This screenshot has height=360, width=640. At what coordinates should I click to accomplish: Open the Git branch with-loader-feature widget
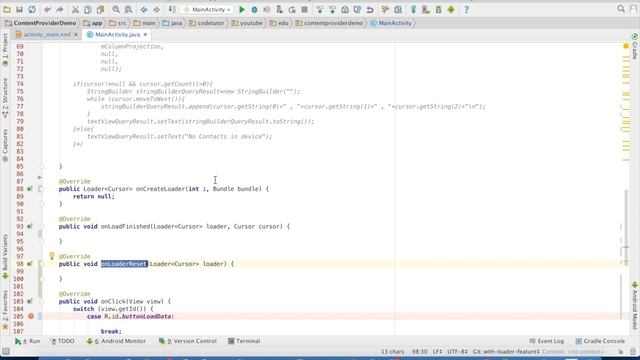[x=506, y=352]
